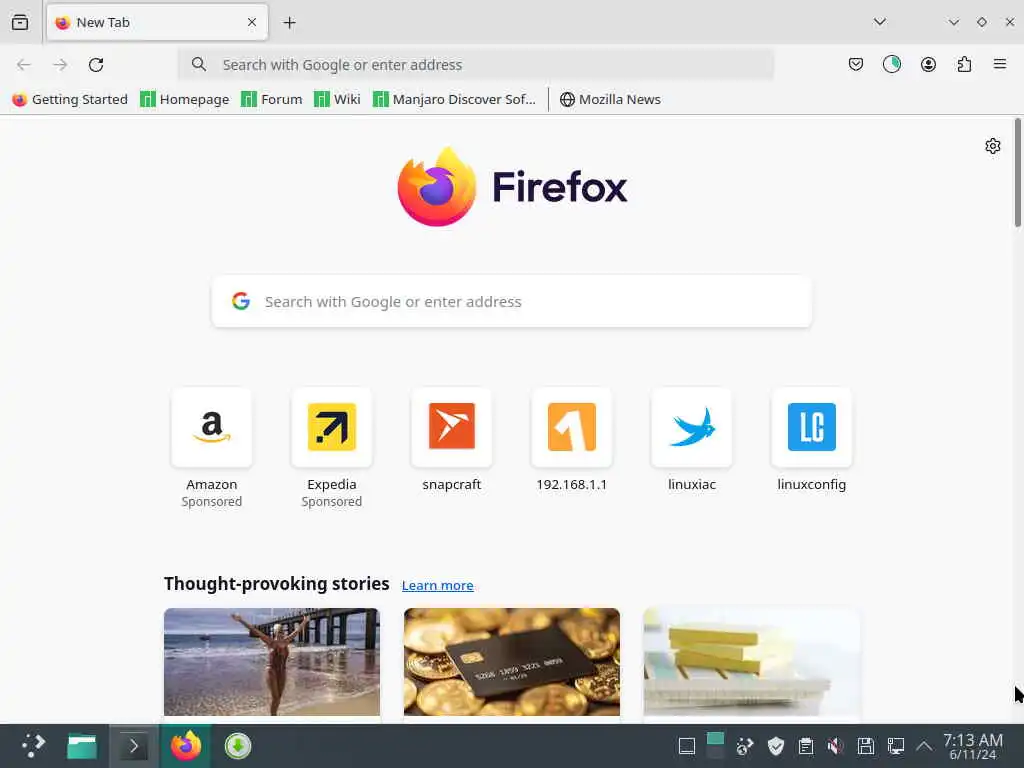The image size is (1024, 768).
Task: Open the file manager from the taskbar
Action: [x=82, y=746]
